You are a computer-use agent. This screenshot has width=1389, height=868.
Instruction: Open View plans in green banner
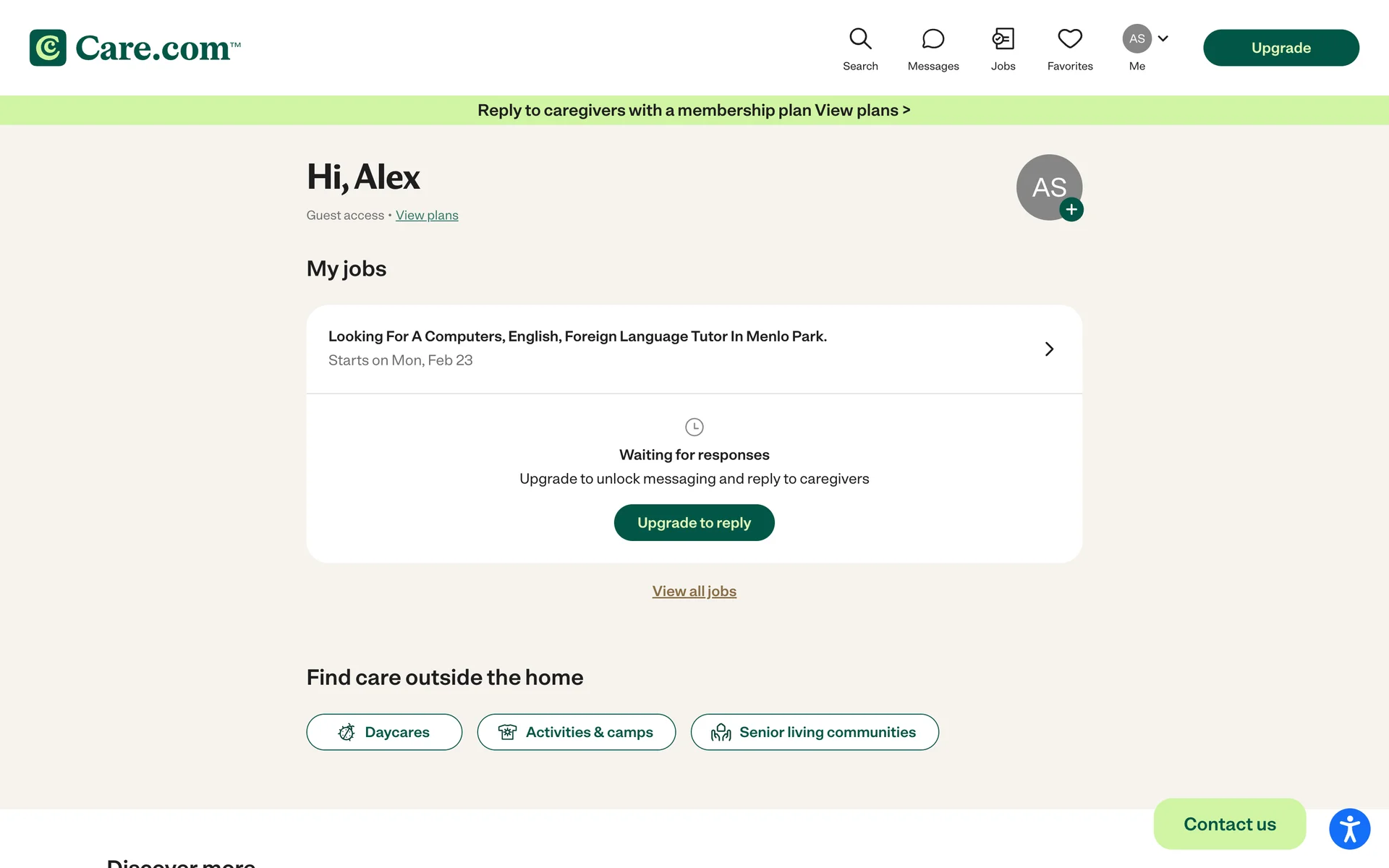click(862, 110)
